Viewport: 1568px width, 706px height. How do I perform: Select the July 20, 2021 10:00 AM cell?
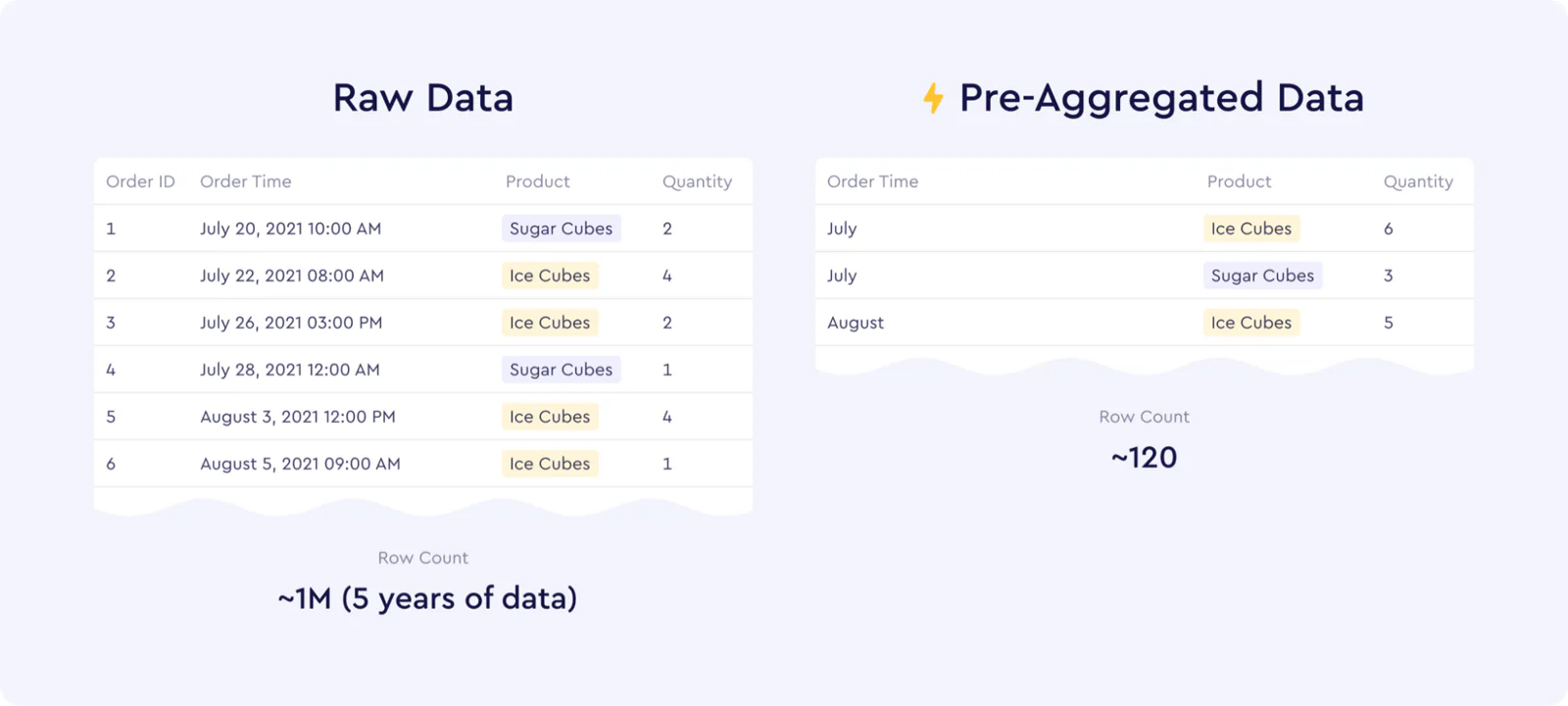[x=291, y=228]
